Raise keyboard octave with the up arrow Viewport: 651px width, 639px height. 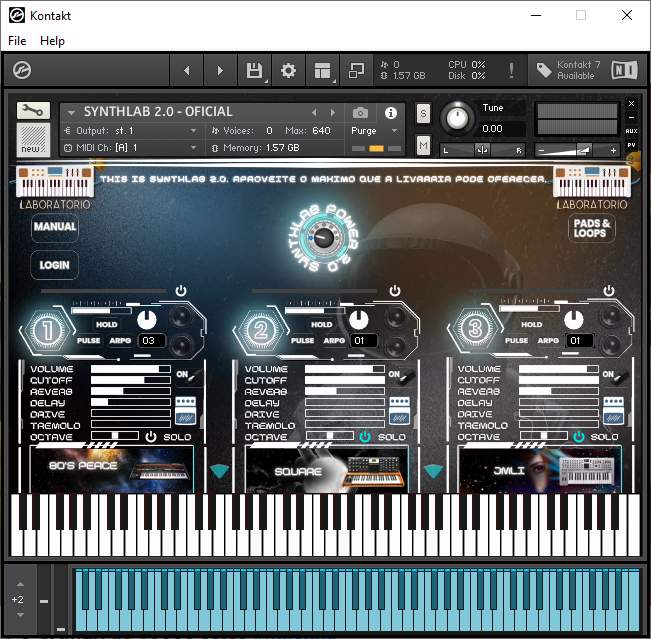pyautogui.click(x=20, y=584)
